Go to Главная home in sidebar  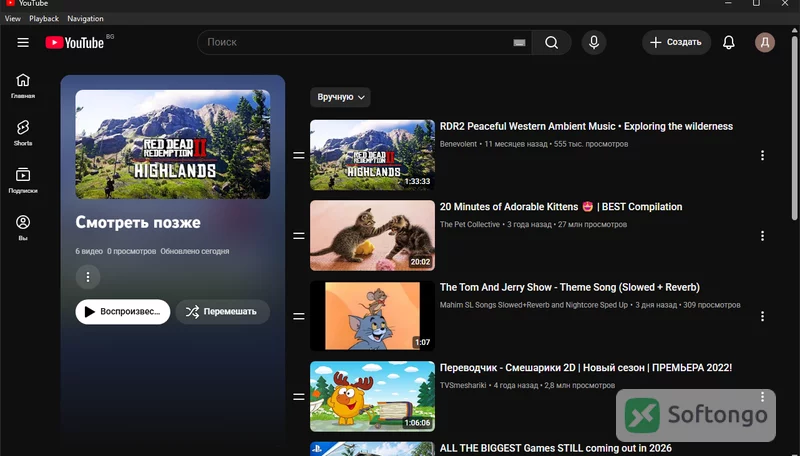pyautogui.click(x=23, y=86)
